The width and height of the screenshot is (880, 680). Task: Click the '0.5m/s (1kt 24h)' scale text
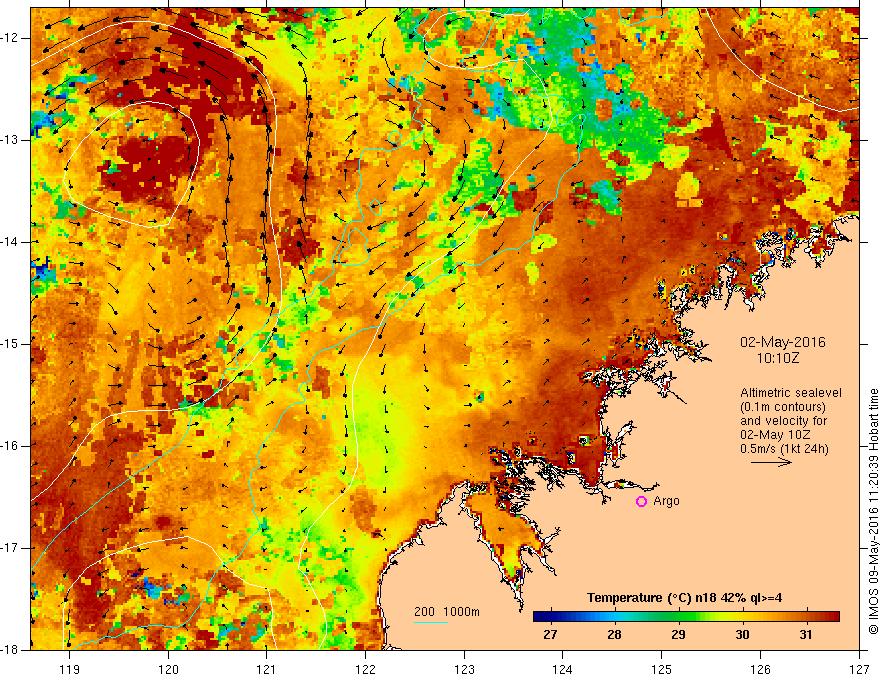[x=784, y=449]
